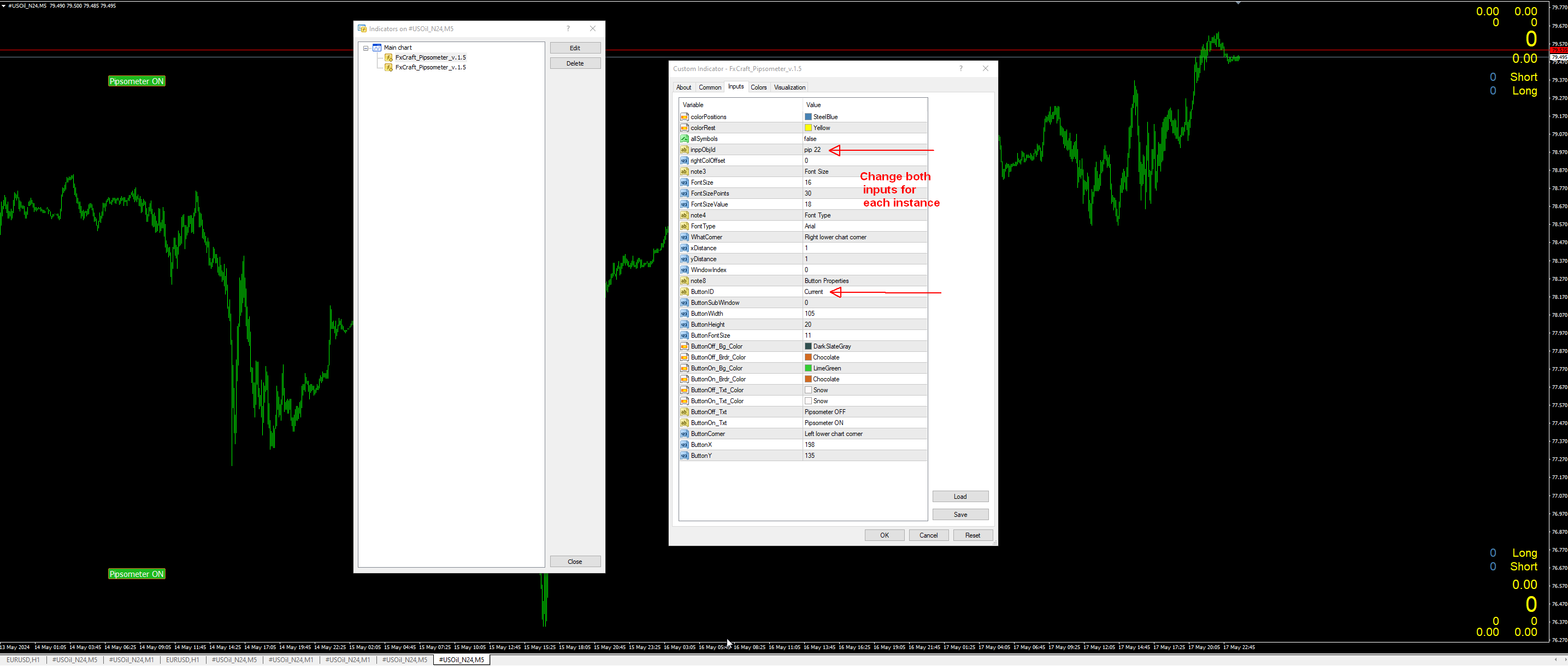
Task: Click the SteelBlue color swatch
Action: tap(809, 117)
